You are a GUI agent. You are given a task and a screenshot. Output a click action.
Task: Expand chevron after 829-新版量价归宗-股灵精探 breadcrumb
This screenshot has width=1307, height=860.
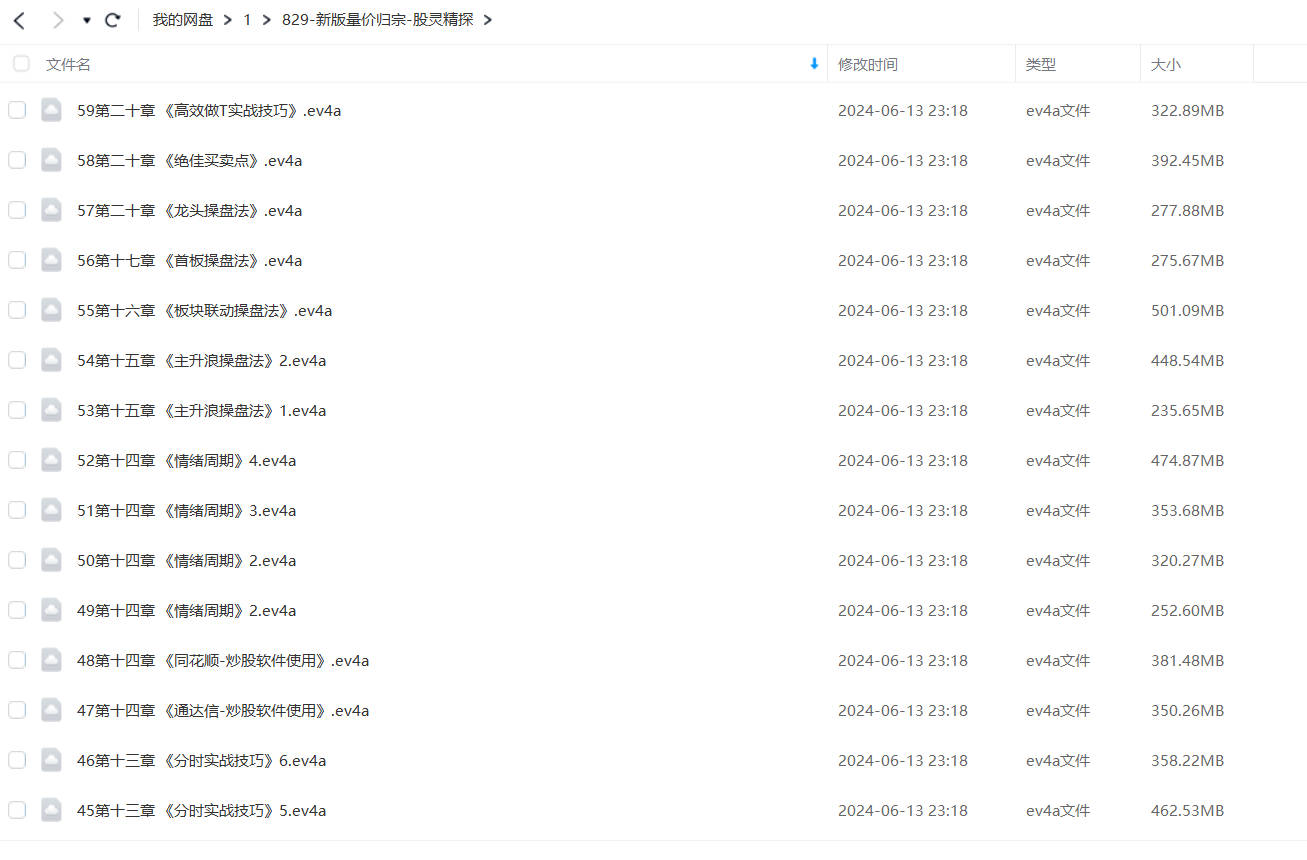[488, 20]
